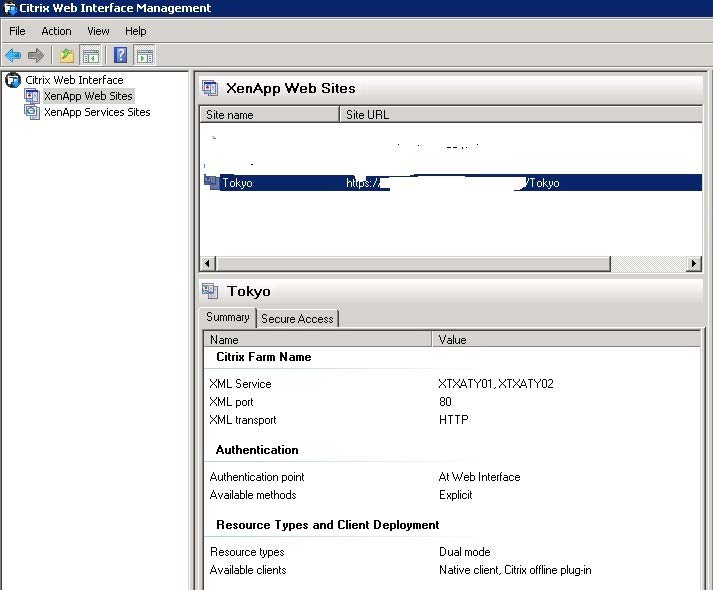
Task: Toggle the Show/Hide Action Pane icon
Action: coord(145,55)
